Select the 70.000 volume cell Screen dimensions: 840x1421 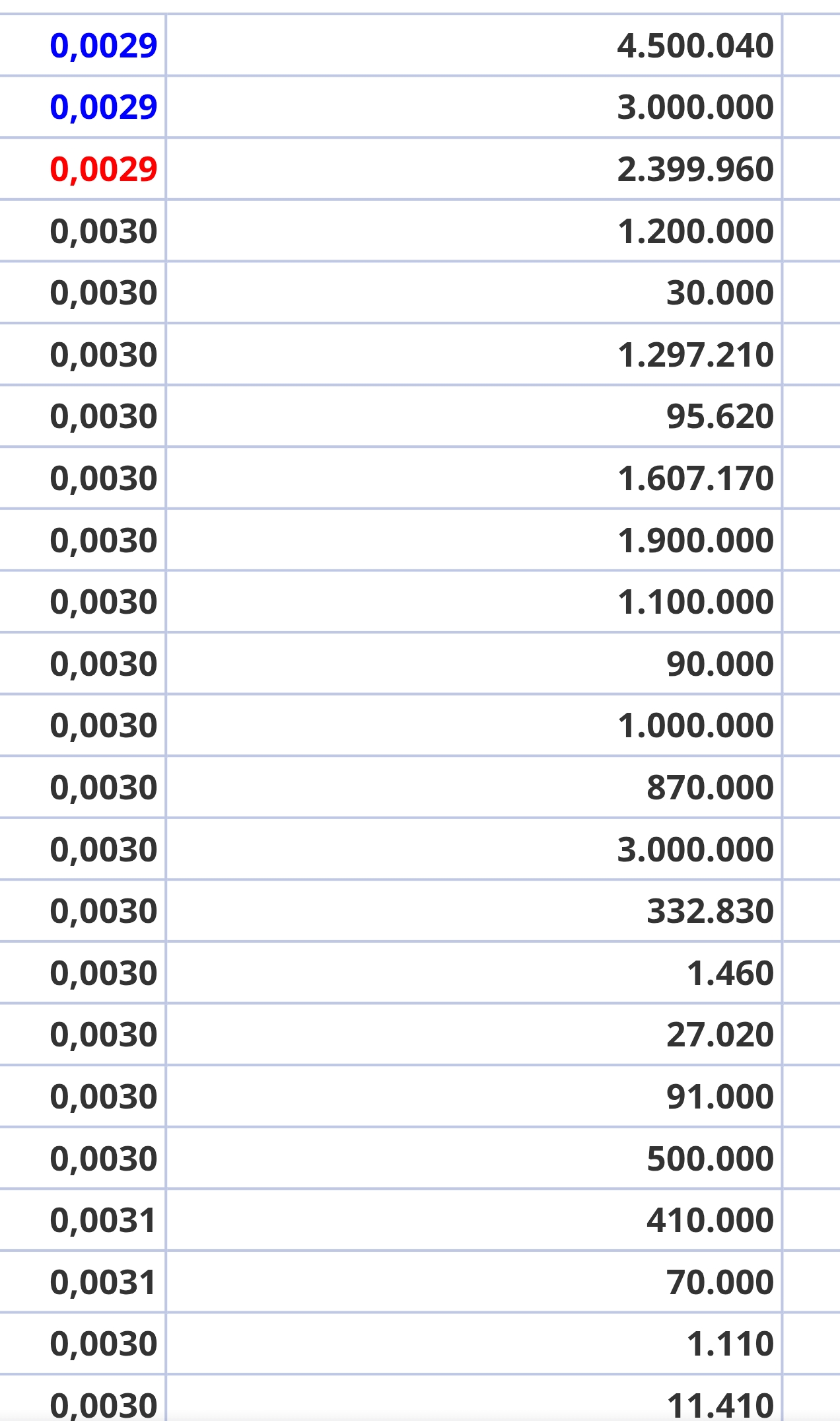(473, 1282)
